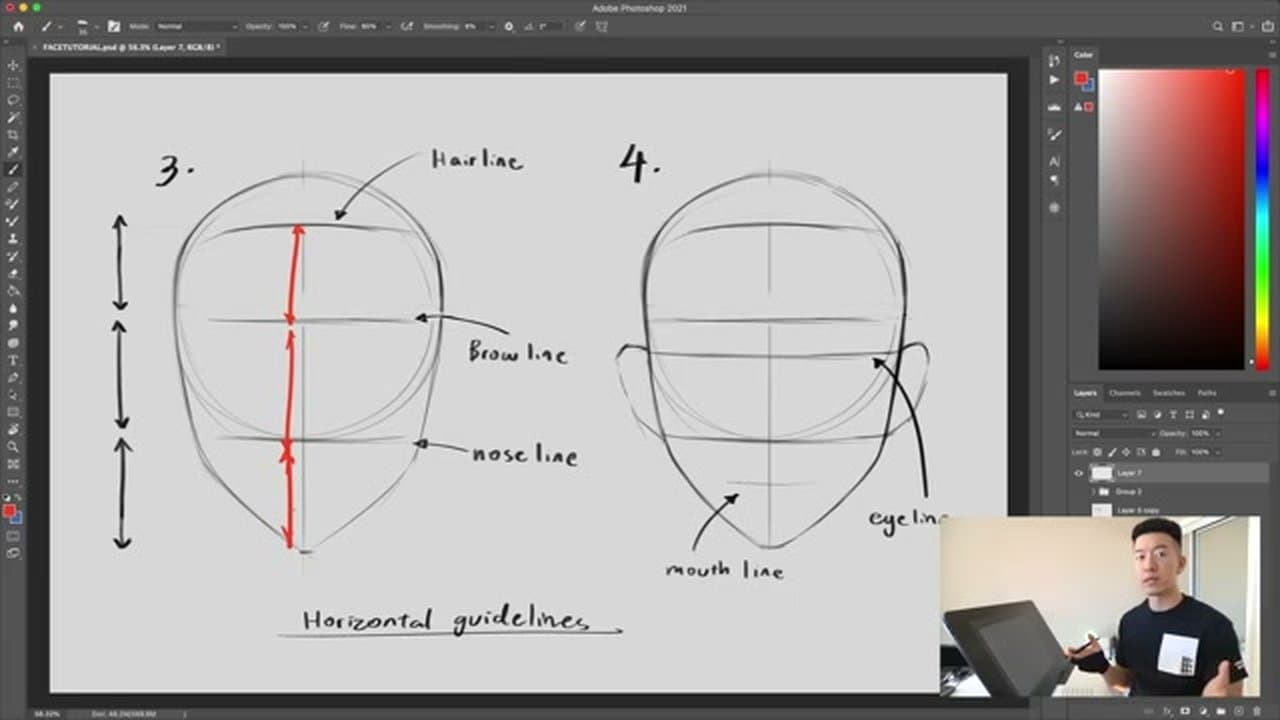Select the Color panel tab

(x=1084, y=55)
